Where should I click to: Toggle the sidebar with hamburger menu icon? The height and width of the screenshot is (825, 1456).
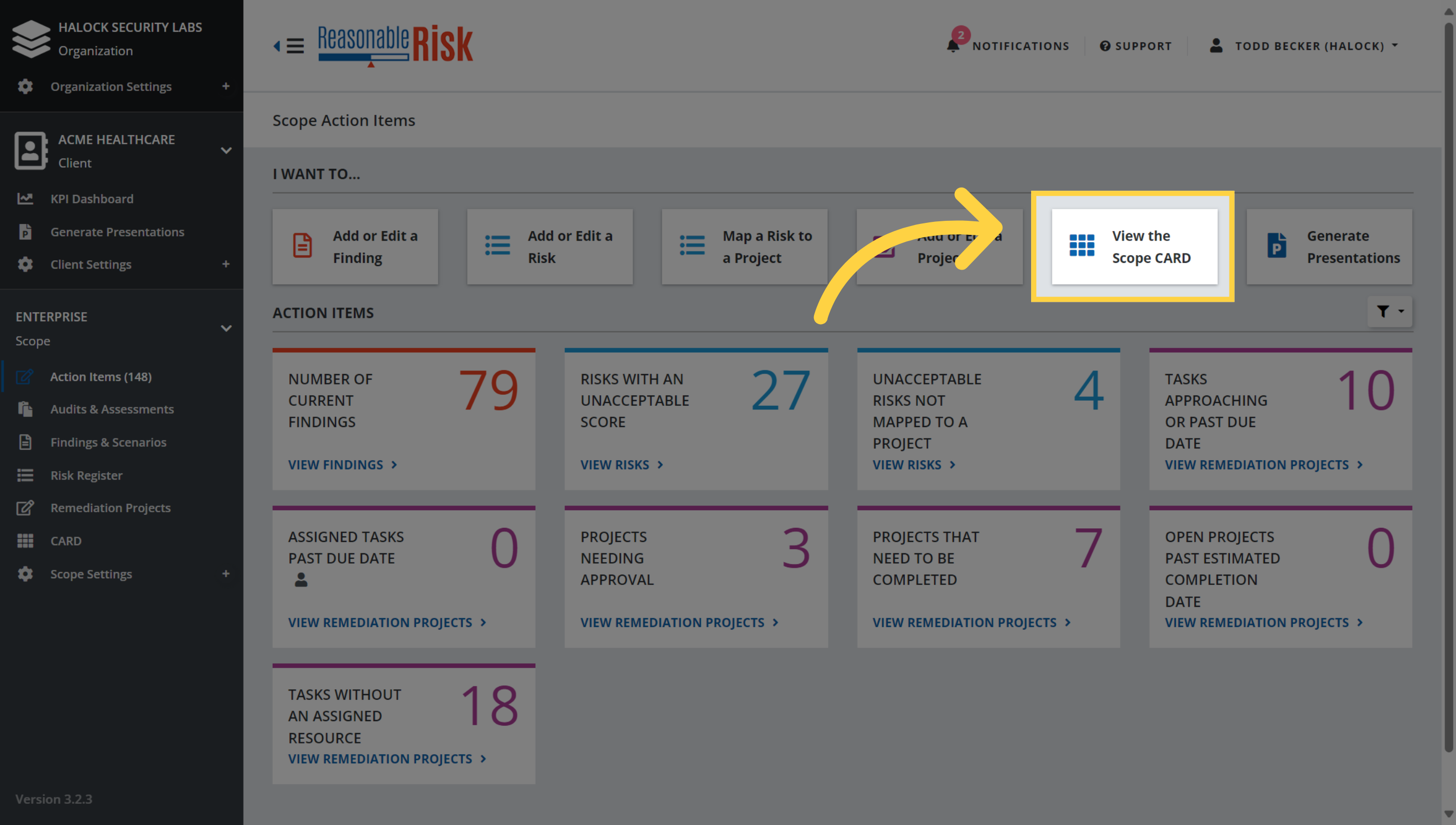[295, 45]
